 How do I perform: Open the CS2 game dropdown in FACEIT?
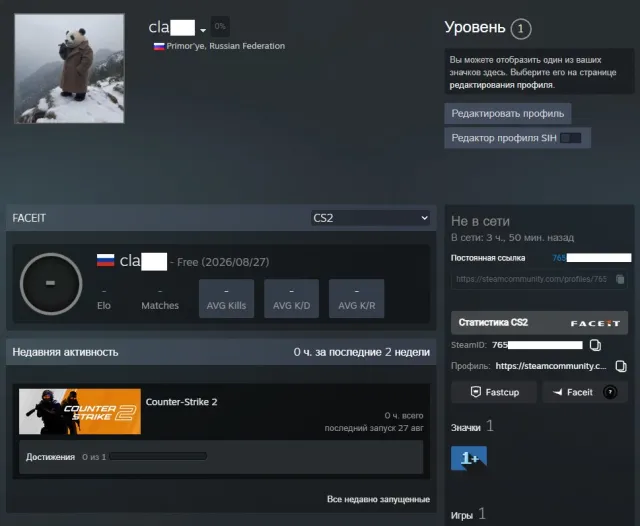[x=370, y=218]
